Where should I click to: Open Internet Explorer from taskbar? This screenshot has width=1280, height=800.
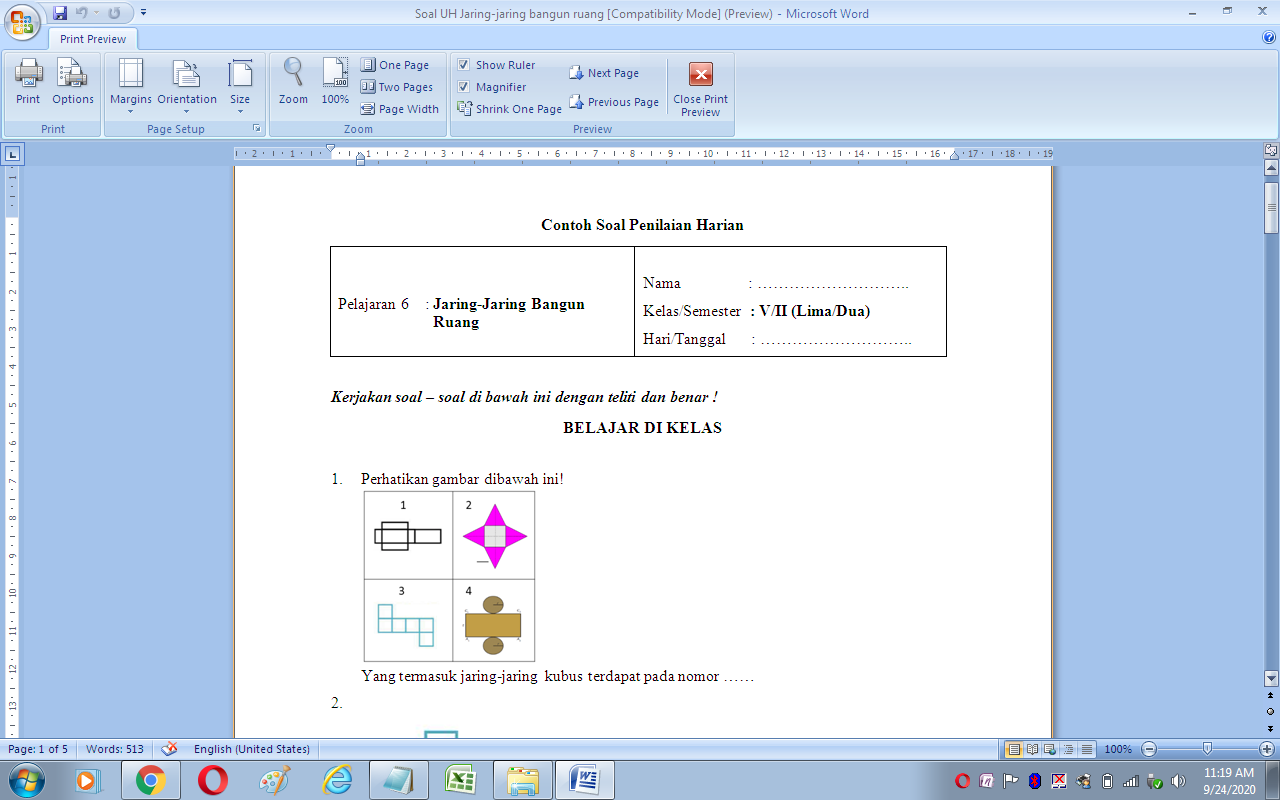337,779
